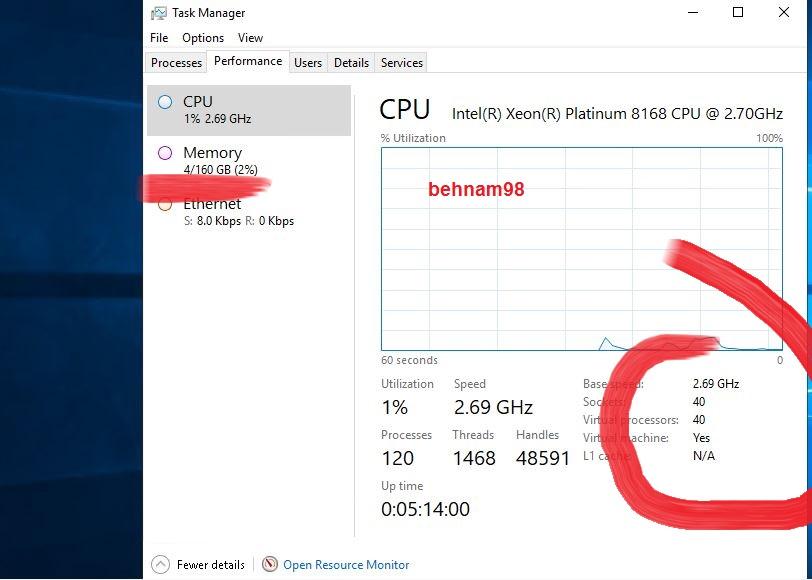Open the Options menu
The height and width of the screenshot is (580, 812).
203,38
